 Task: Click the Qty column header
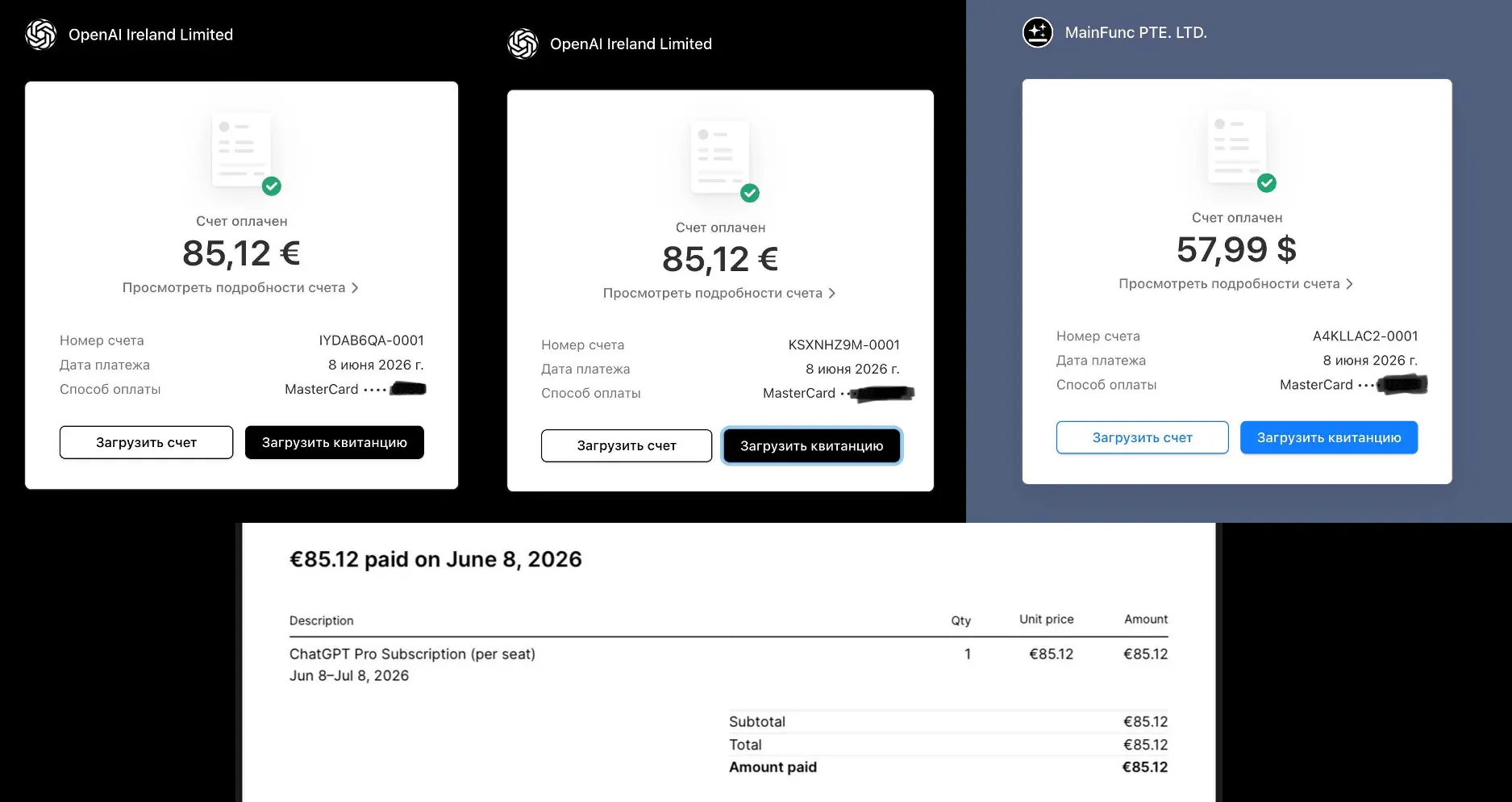[x=960, y=620]
